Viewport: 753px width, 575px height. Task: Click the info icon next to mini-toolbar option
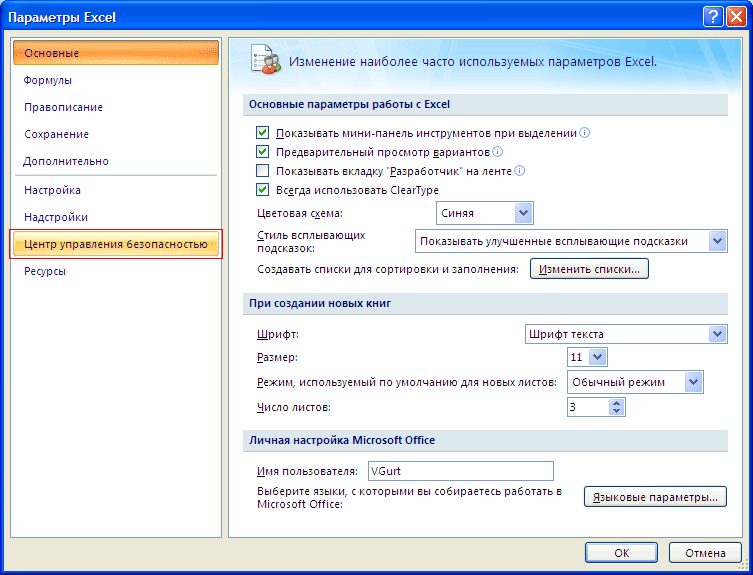click(x=584, y=133)
